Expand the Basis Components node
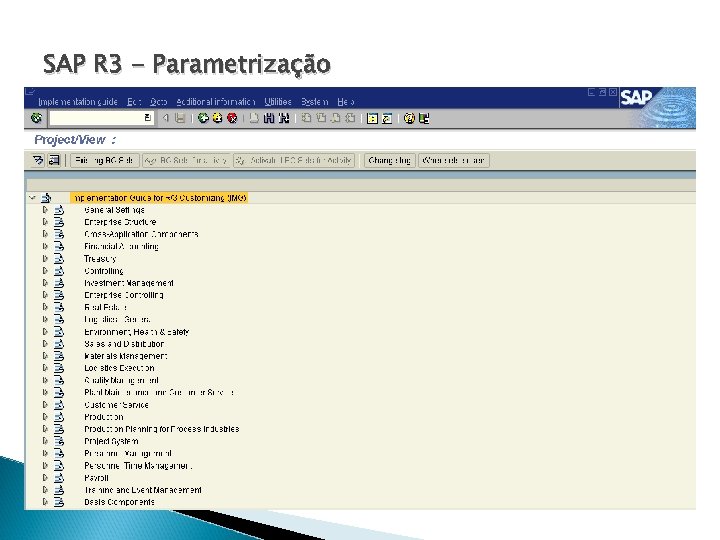Image resolution: width=720 pixels, height=540 pixels. pos(45,502)
